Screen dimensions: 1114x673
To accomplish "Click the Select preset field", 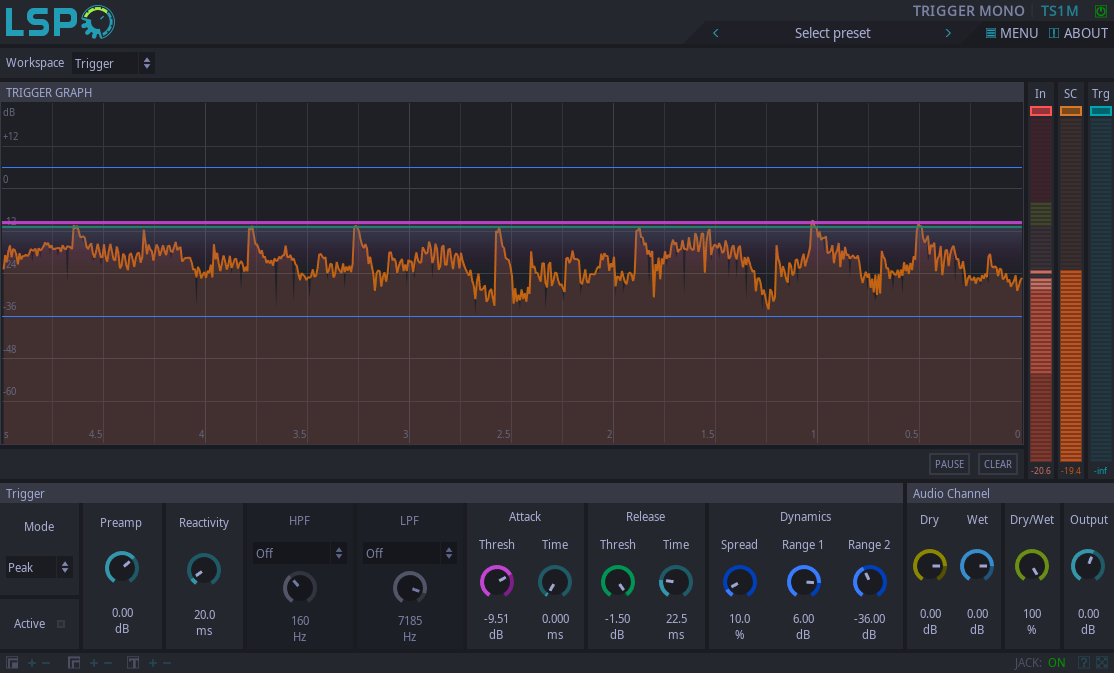I will tap(832, 33).
